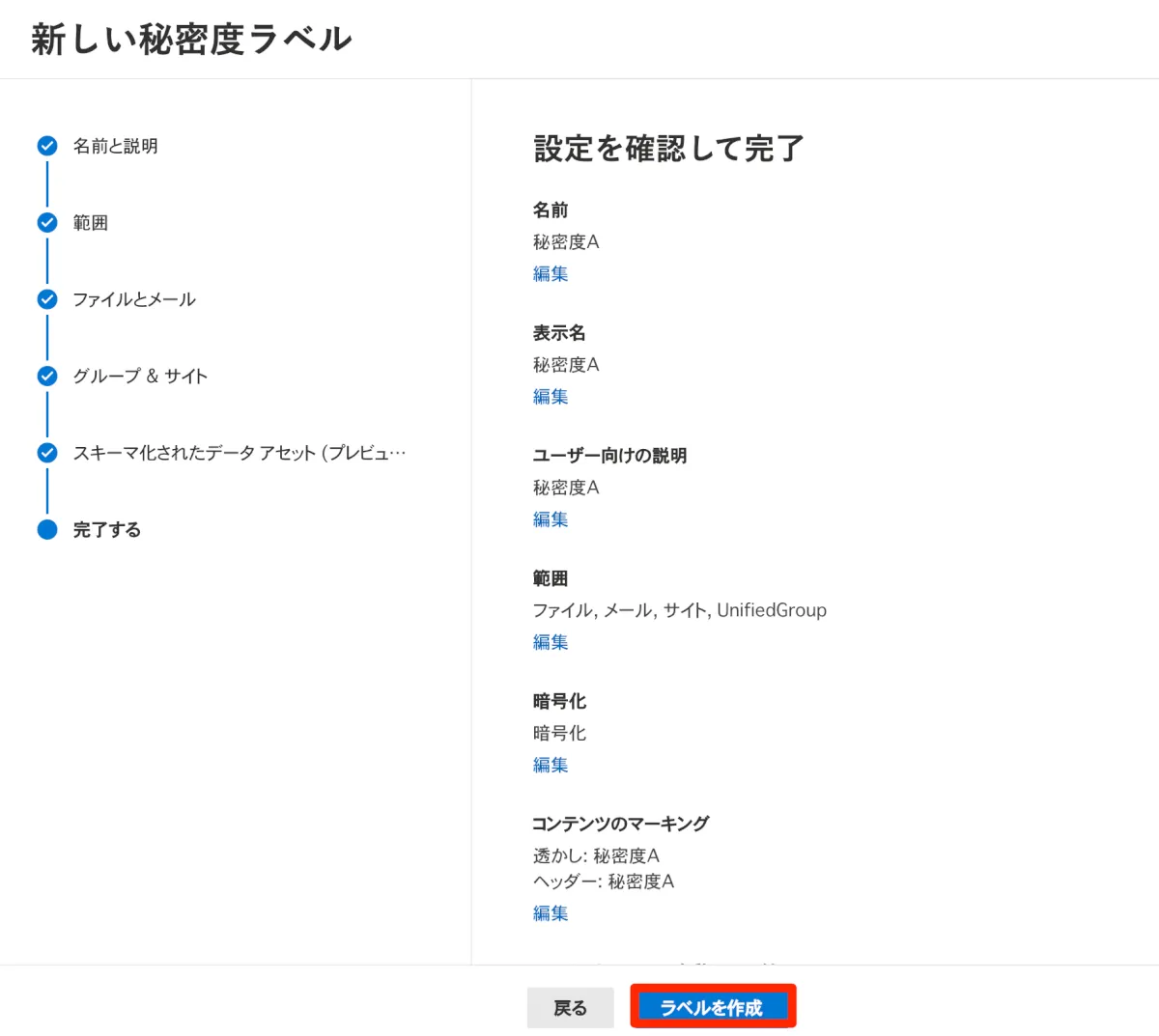The width and height of the screenshot is (1159, 1036).
Task: Click the スキーマ化されたデータ アセット step checkmark icon
Action: pyautogui.click(x=47, y=453)
